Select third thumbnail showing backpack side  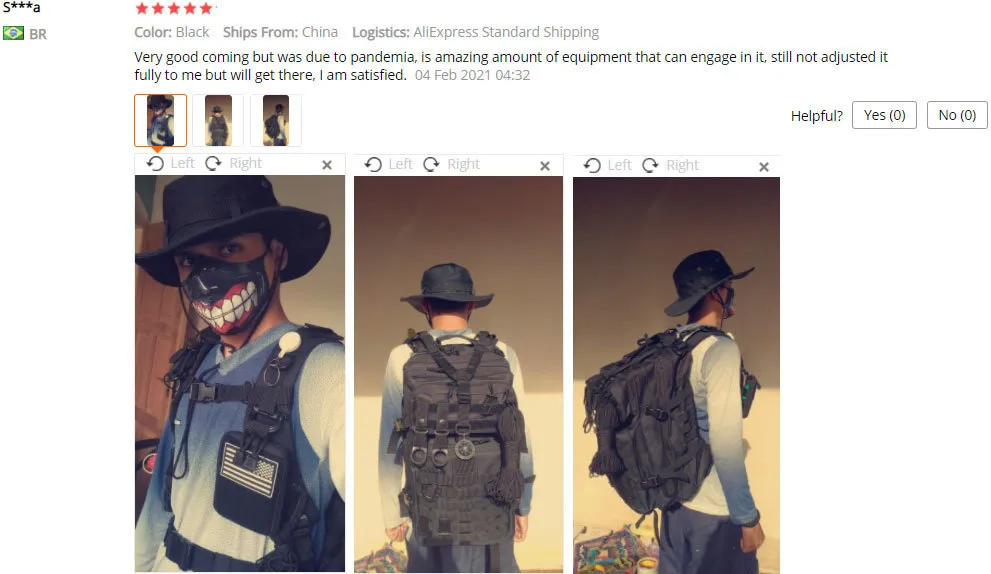[x=276, y=120]
